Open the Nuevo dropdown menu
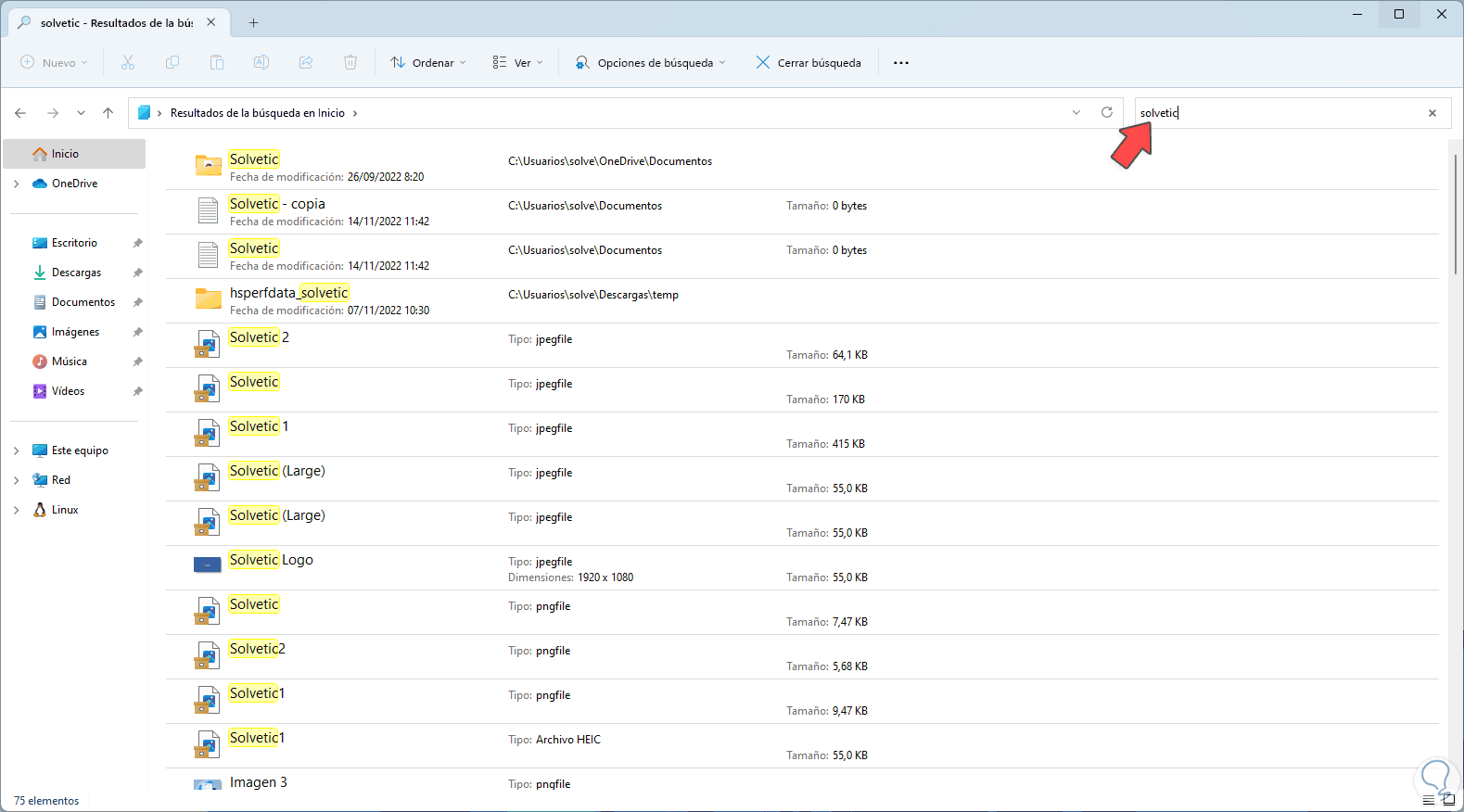The image size is (1464, 812). [x=54, y=62]
